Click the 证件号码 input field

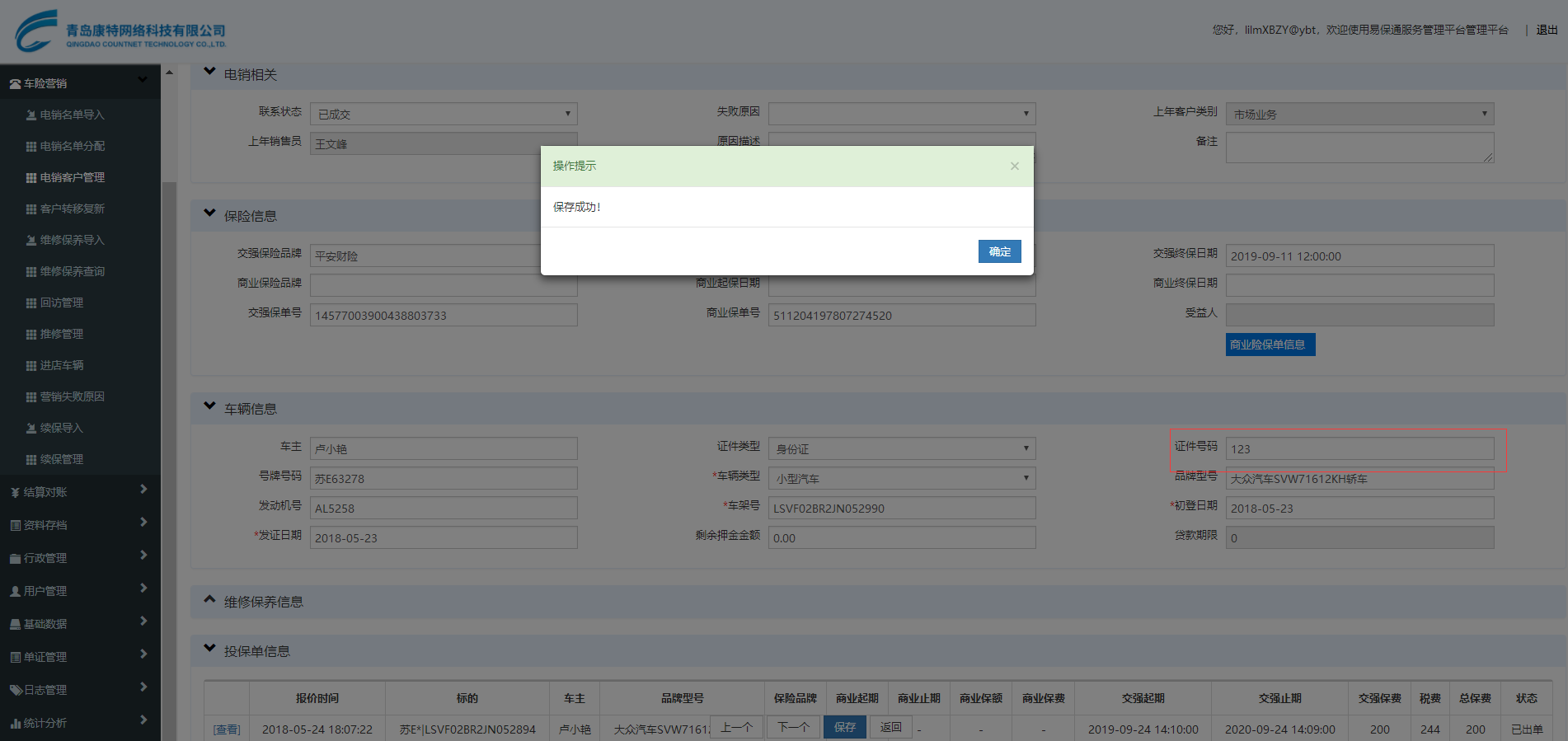pos(1359,448)
